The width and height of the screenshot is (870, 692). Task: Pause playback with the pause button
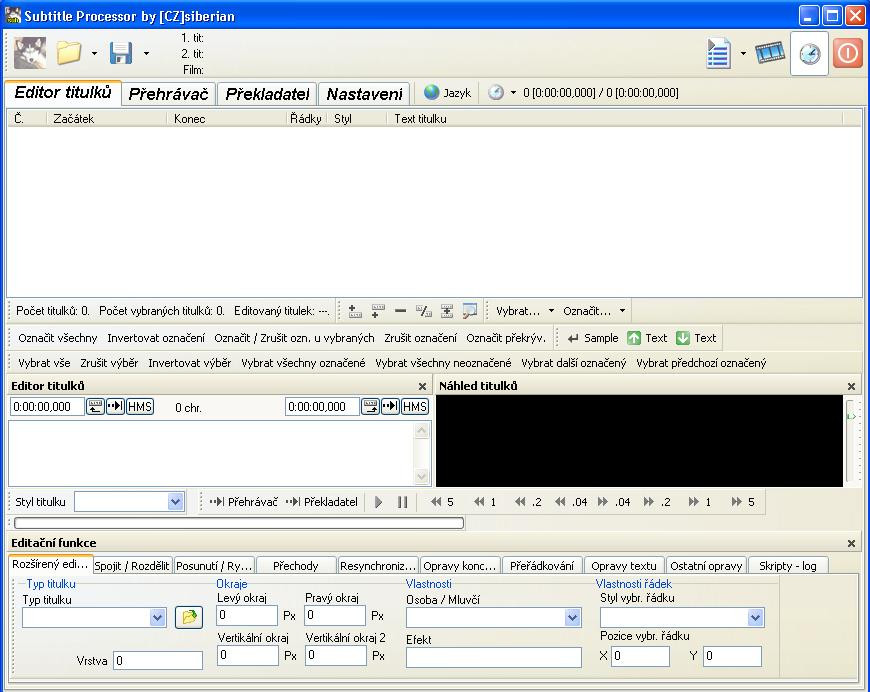tap(403, 502)
